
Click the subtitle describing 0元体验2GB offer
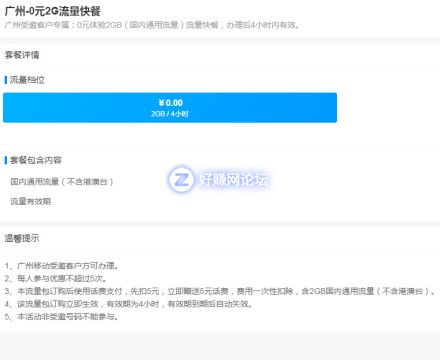152,25
